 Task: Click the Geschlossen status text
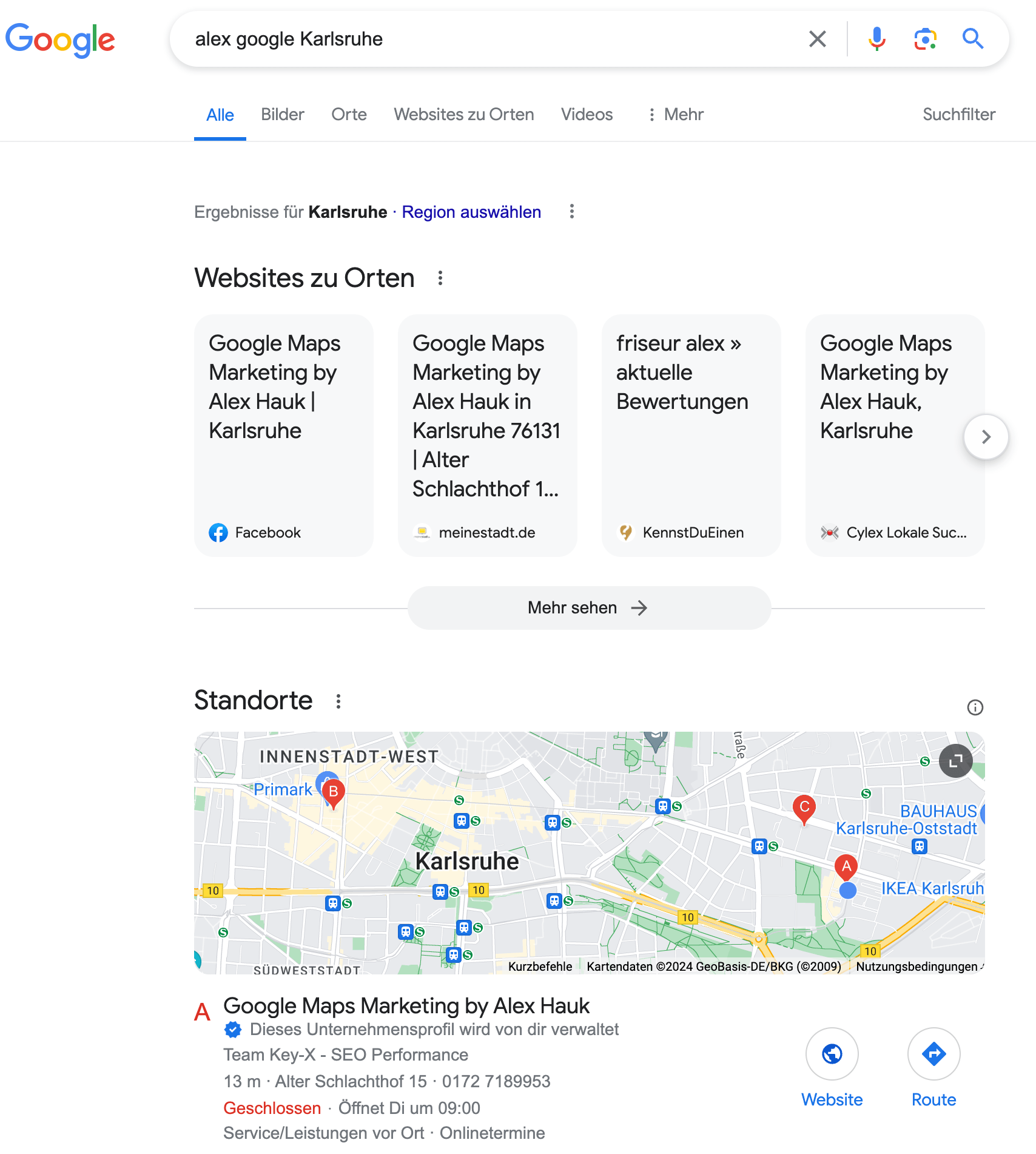click(272, 1108)
